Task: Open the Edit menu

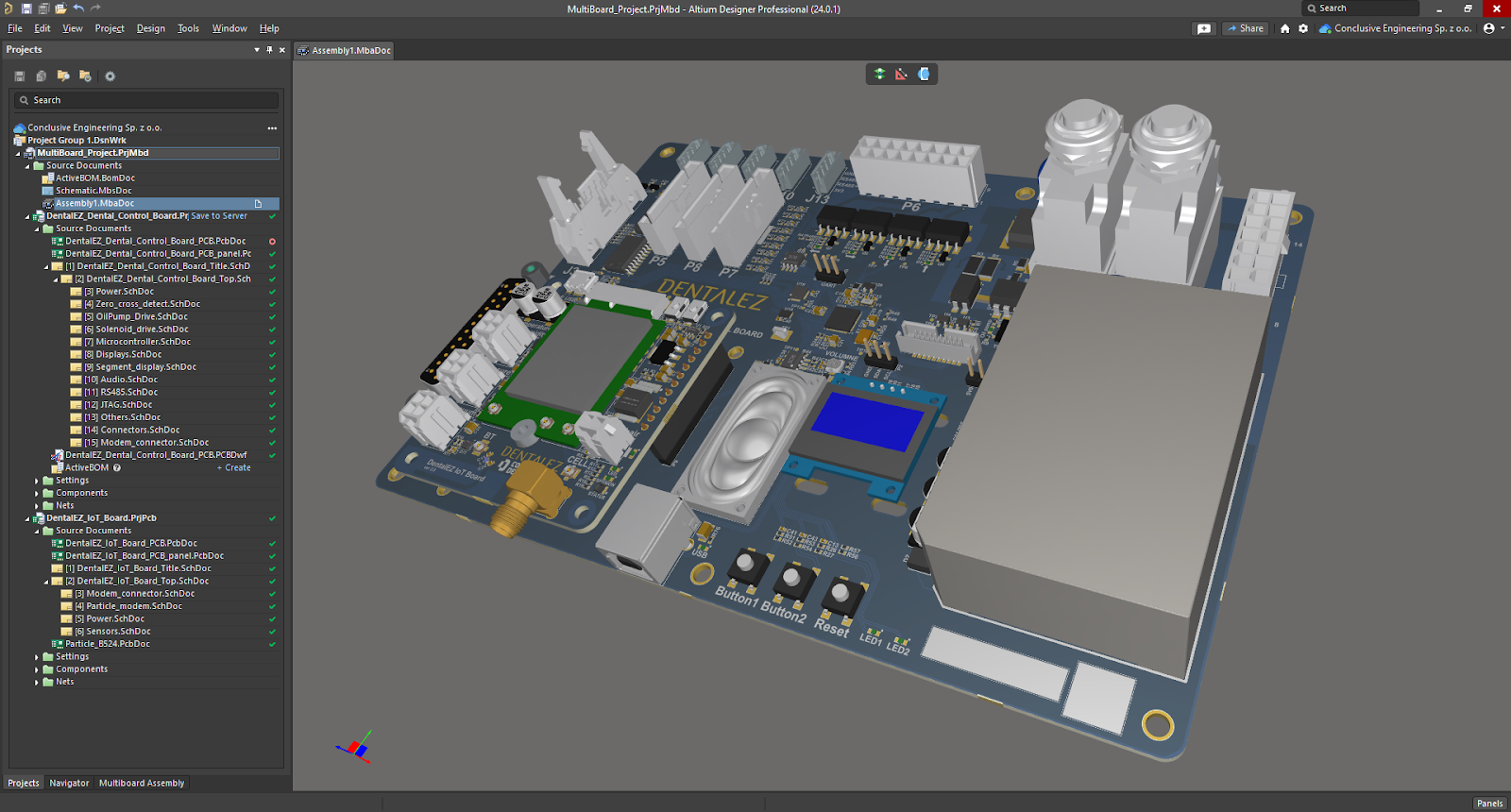Action: coord(42,28)
